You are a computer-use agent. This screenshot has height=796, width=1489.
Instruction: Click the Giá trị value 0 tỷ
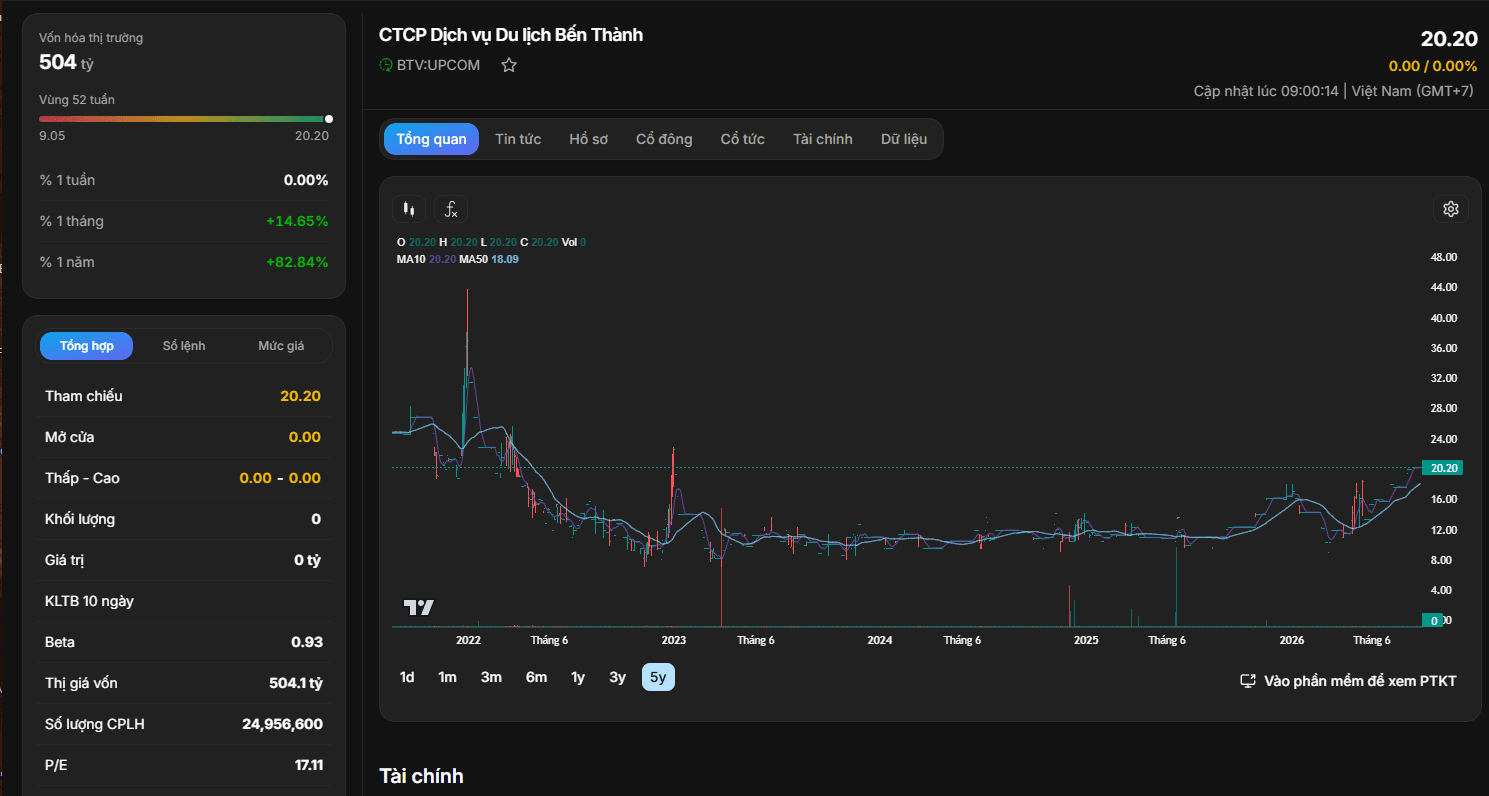click(307, 560)
